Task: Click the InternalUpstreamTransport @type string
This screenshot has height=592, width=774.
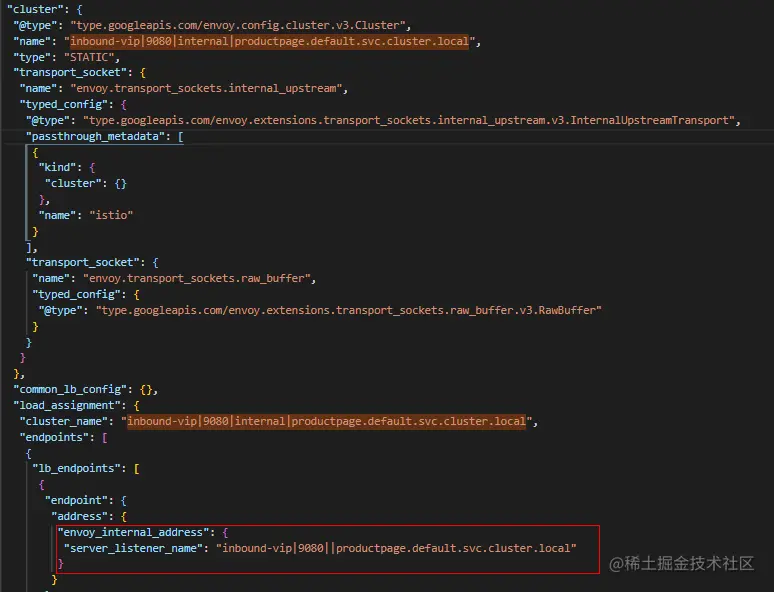Action: [409, 120]
